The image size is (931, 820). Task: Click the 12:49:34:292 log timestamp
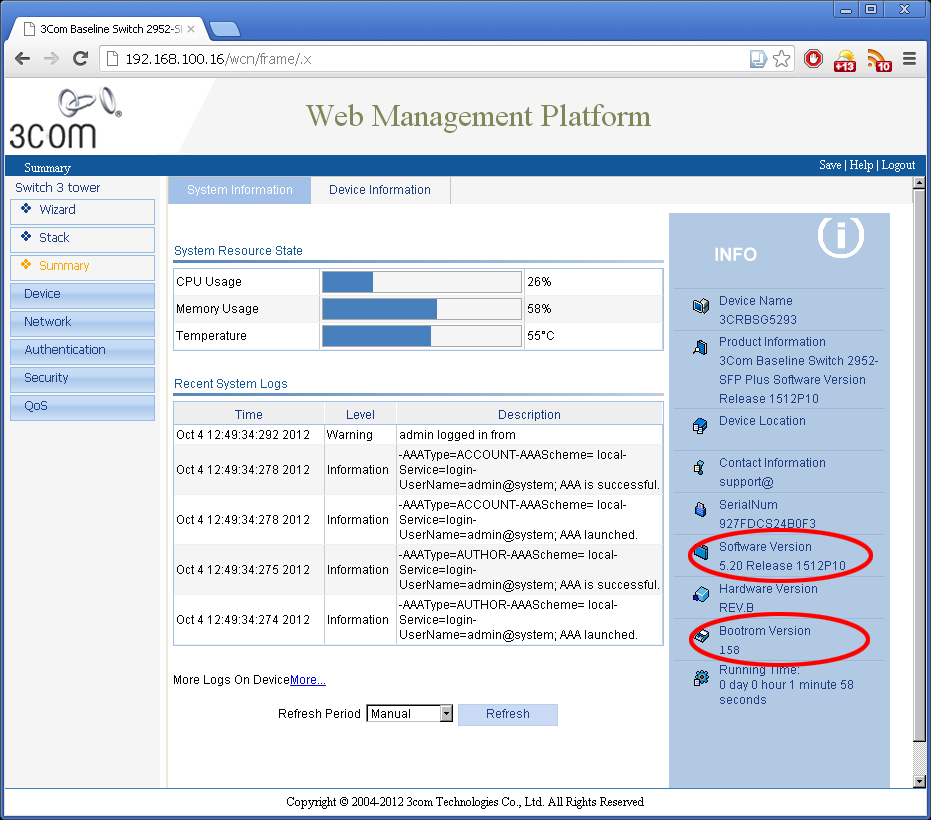(243, 435)
